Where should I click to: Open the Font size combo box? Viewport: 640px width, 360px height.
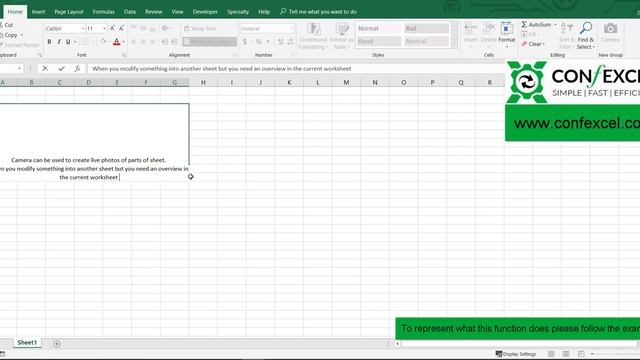point(96,28)
